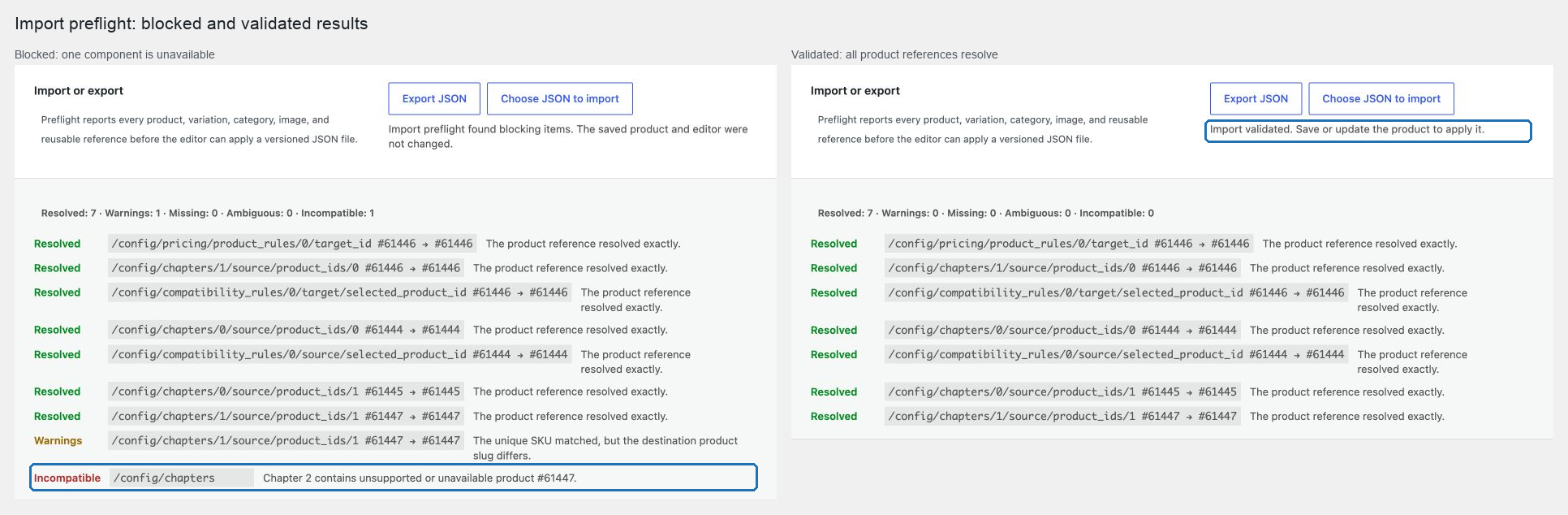The image size is (1568, 515).
Task: Select 'Chapter 2 contains unsupported or unavailable product' text
Action: (420, 478)
